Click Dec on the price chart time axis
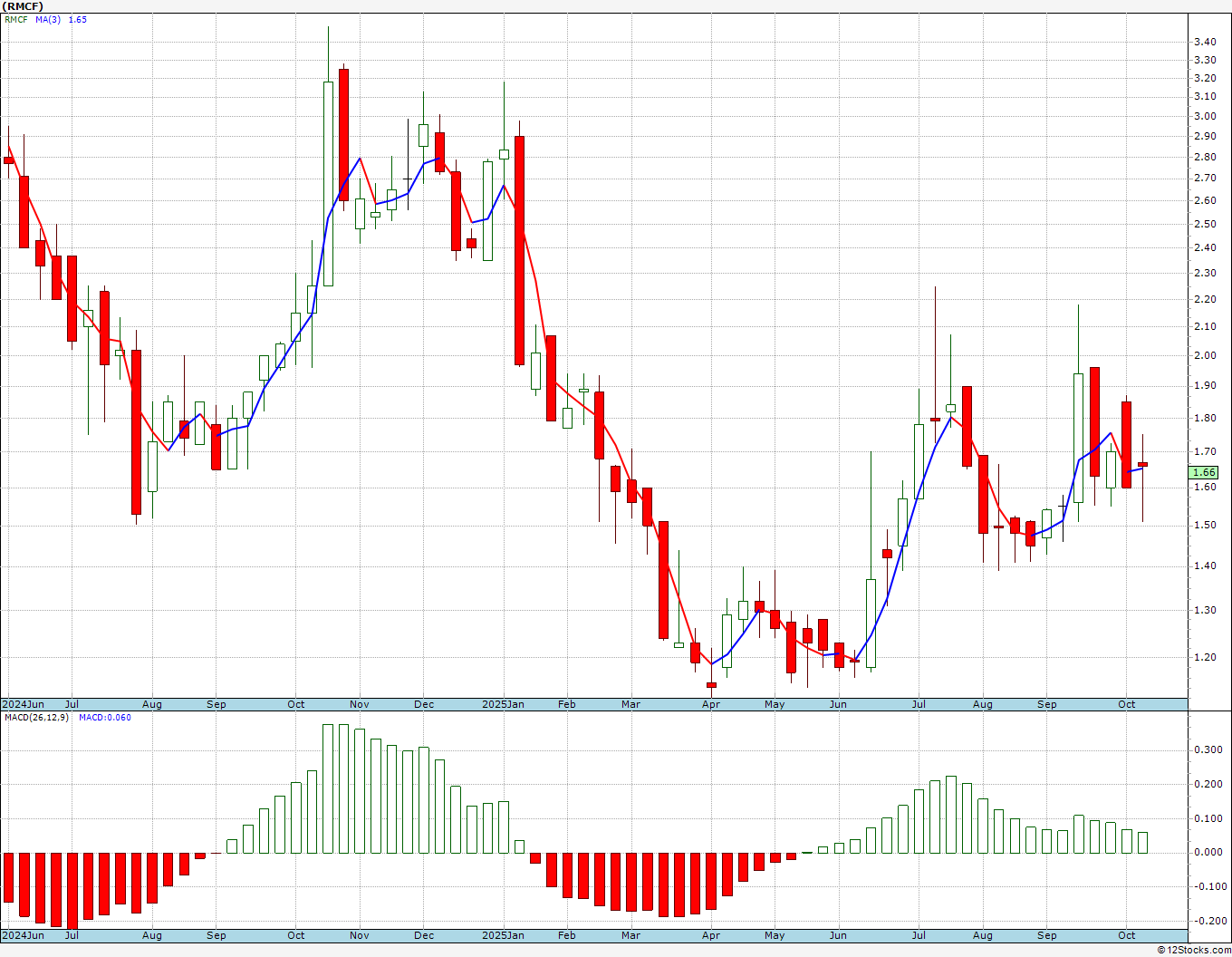Screen dimensions: 1232x957 pos(424,704)
